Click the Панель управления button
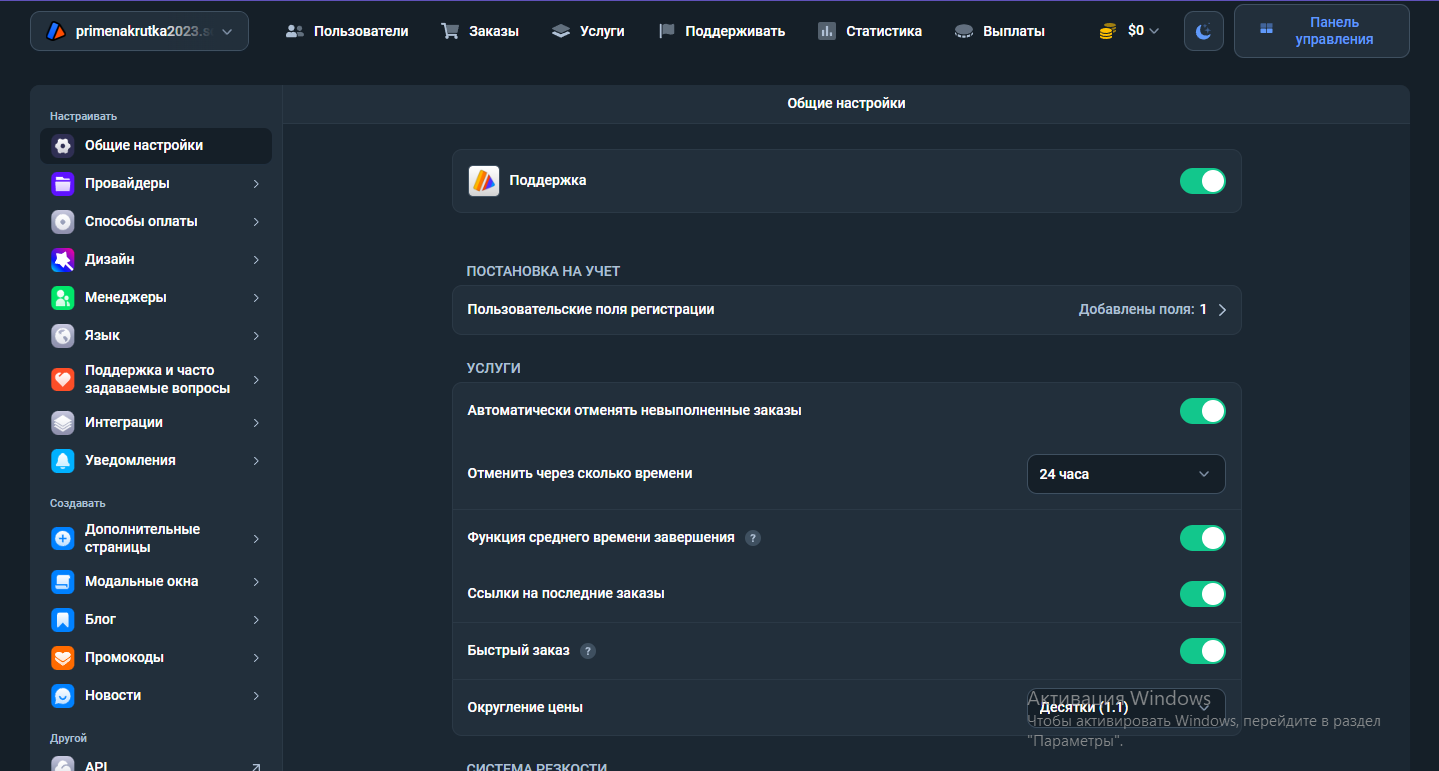This screenshot has height=771, width=1439. (x=1321, y=31)
